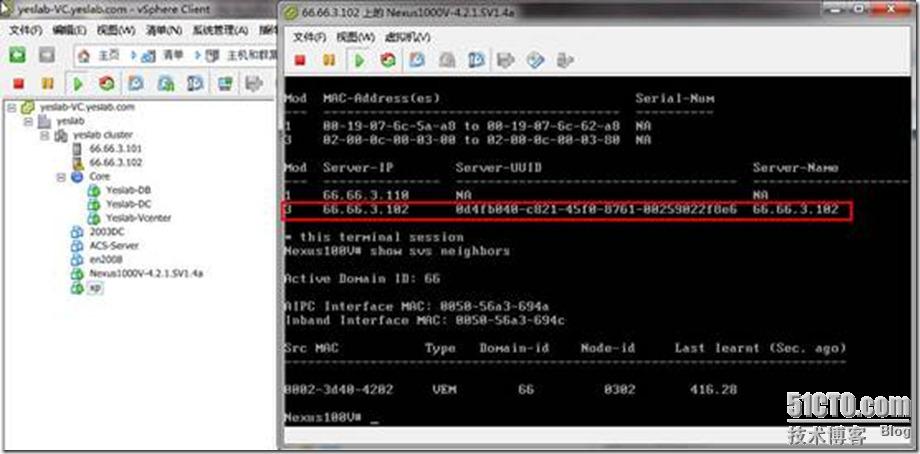
Task: Open 文件(F) menu in Nexus1000V console window
Action: 310,36
